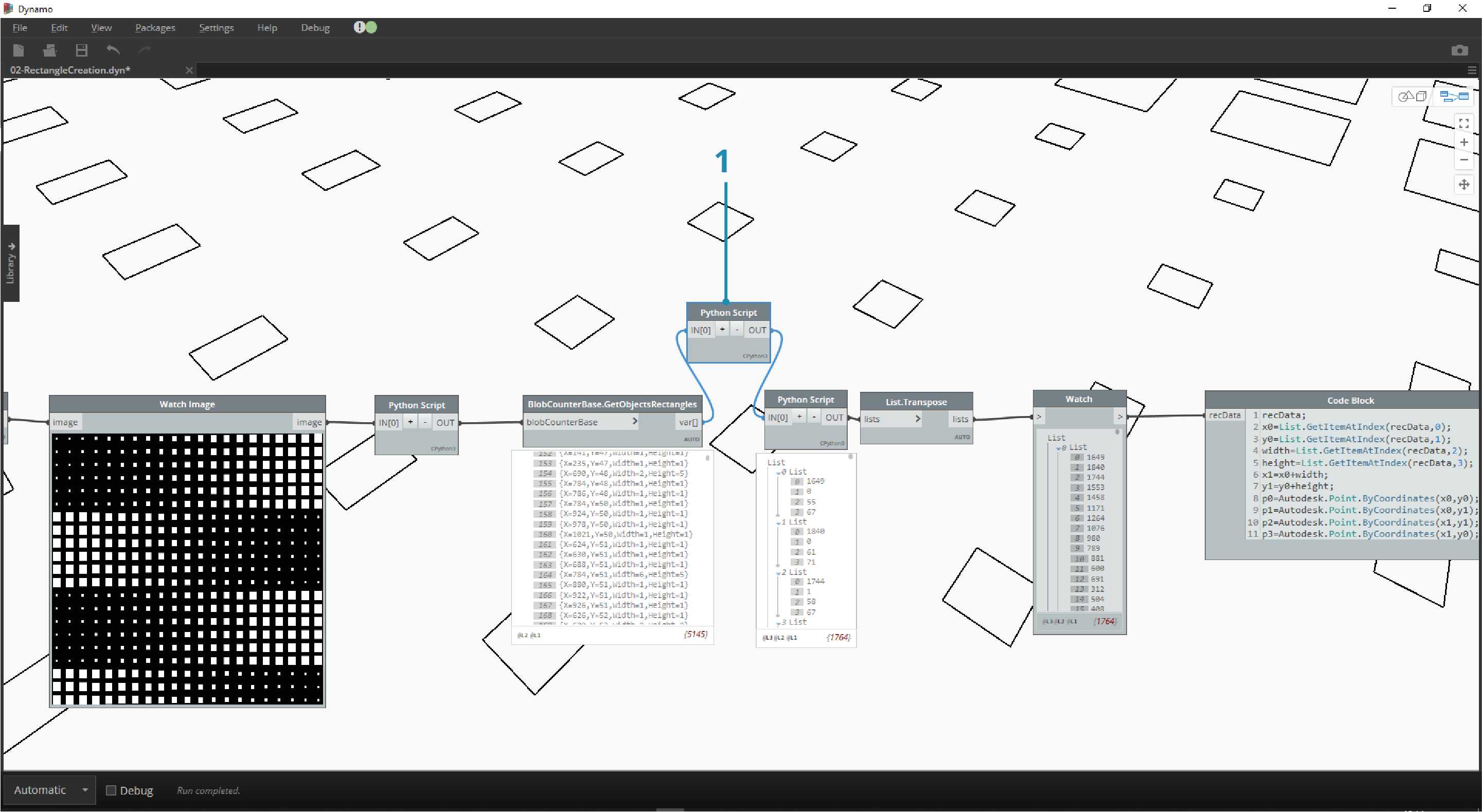The height and width of the screenshot is (812, 1482).
Task: Save the current workspace
Action: [81, 50]
